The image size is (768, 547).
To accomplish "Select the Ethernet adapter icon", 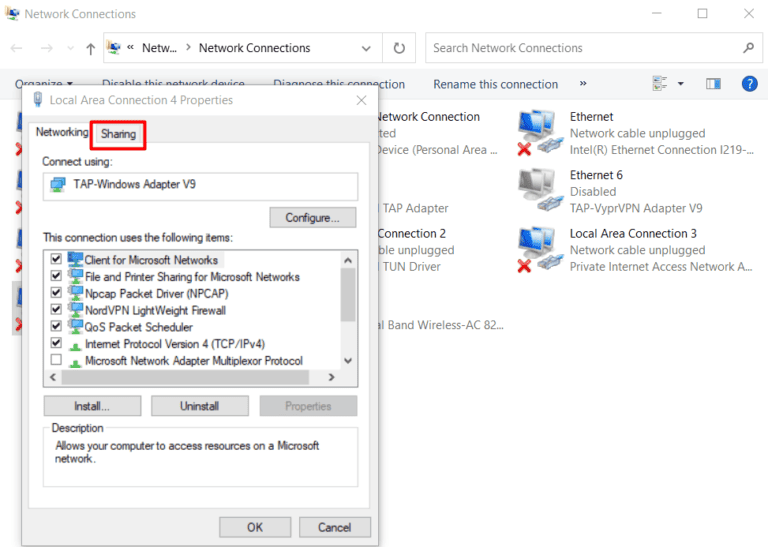I will [540, 132].
